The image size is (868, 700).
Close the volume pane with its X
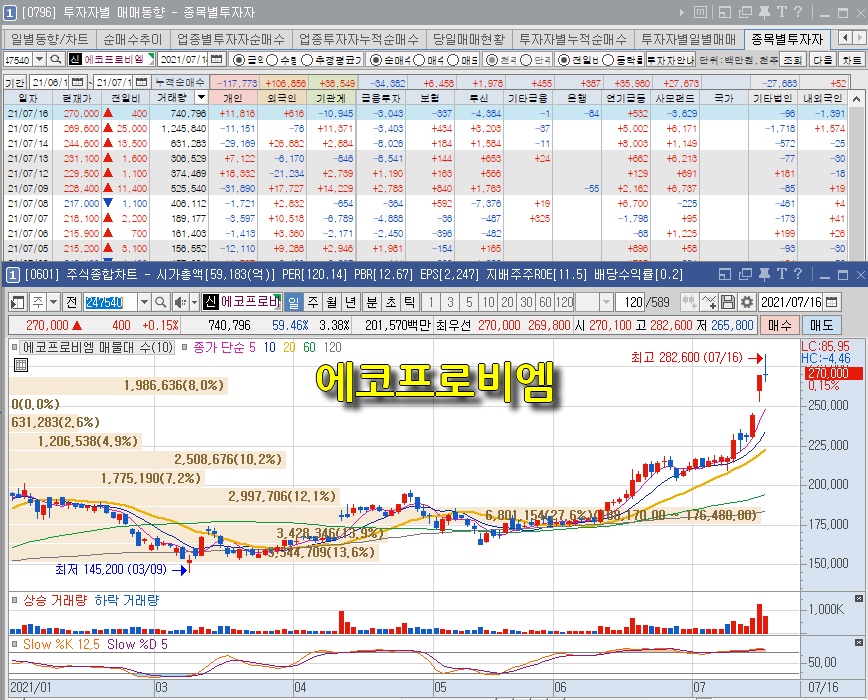859,598
